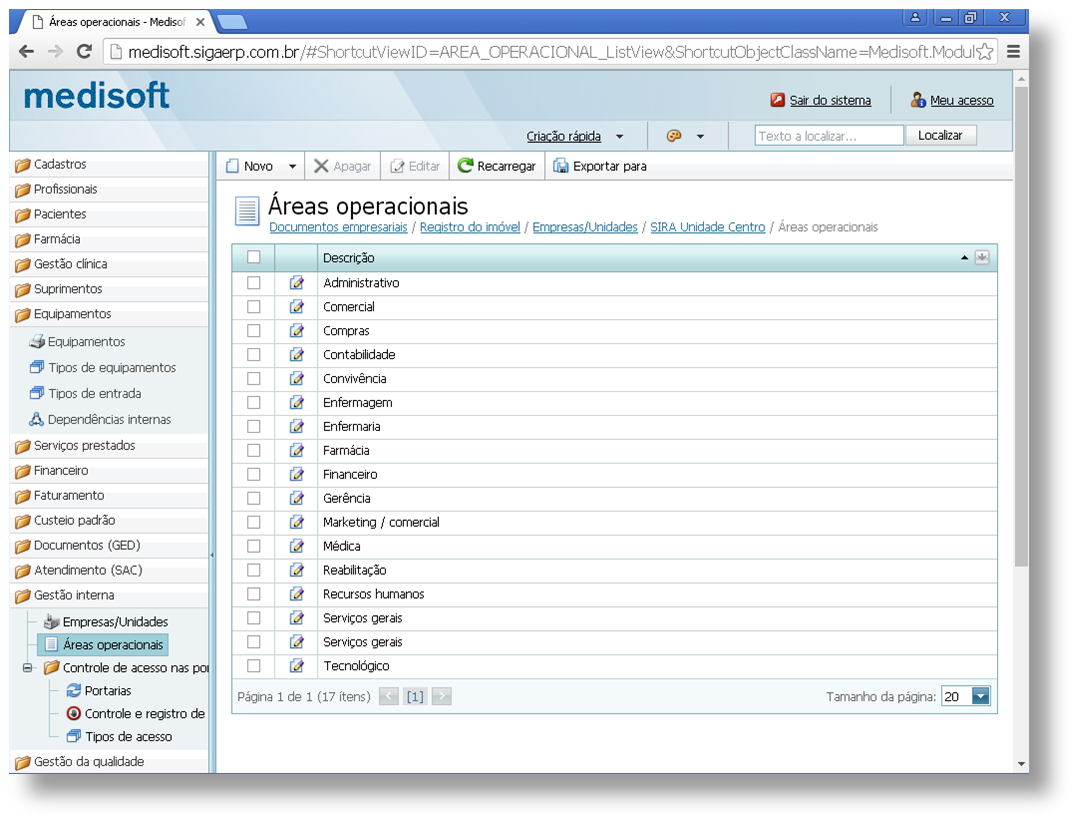Check the Contabilidade row checkbox
The image size is (1078, 823).
[254, 355]
